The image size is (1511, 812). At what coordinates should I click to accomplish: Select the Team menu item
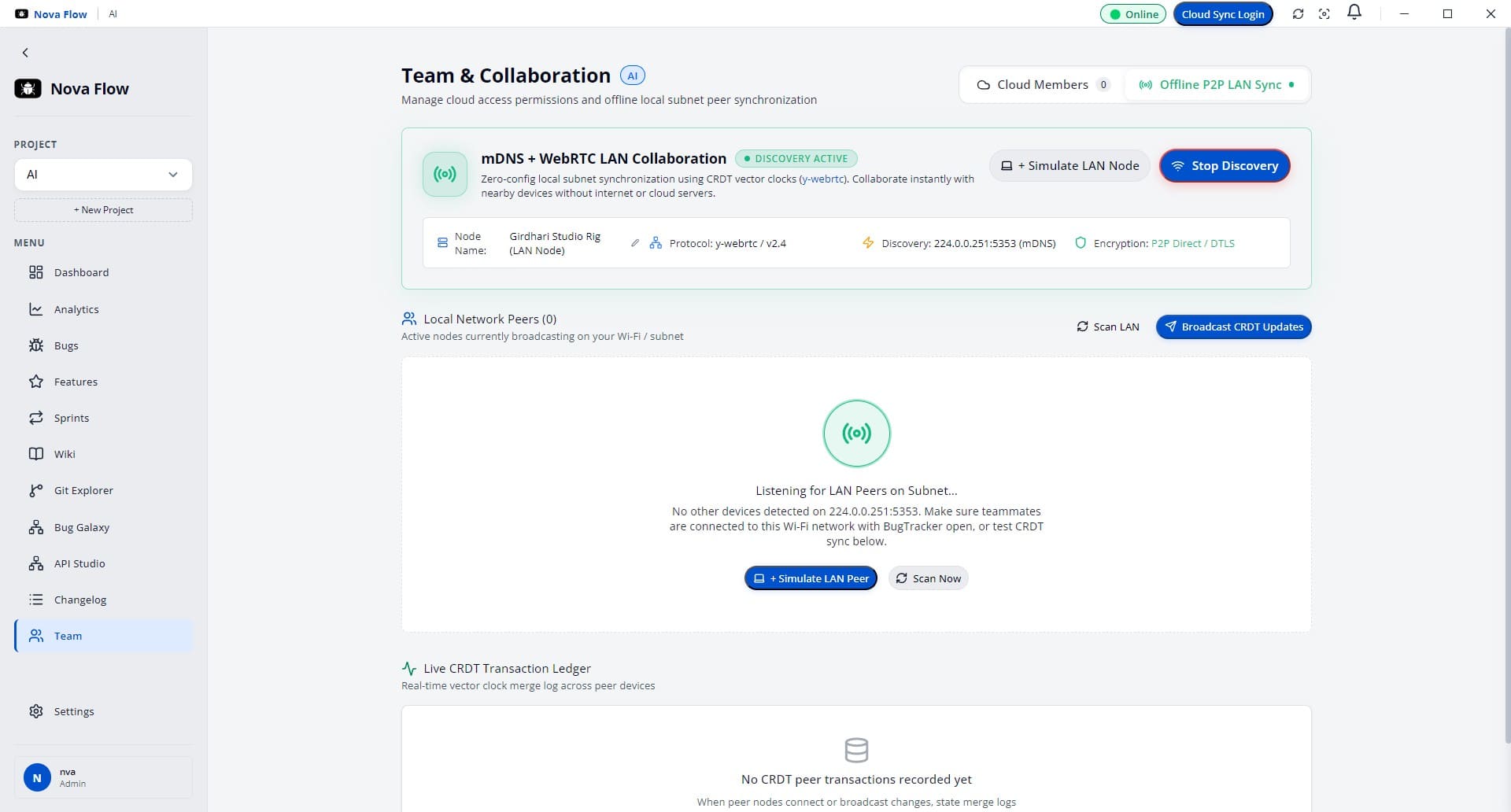(x=103, y=636)
